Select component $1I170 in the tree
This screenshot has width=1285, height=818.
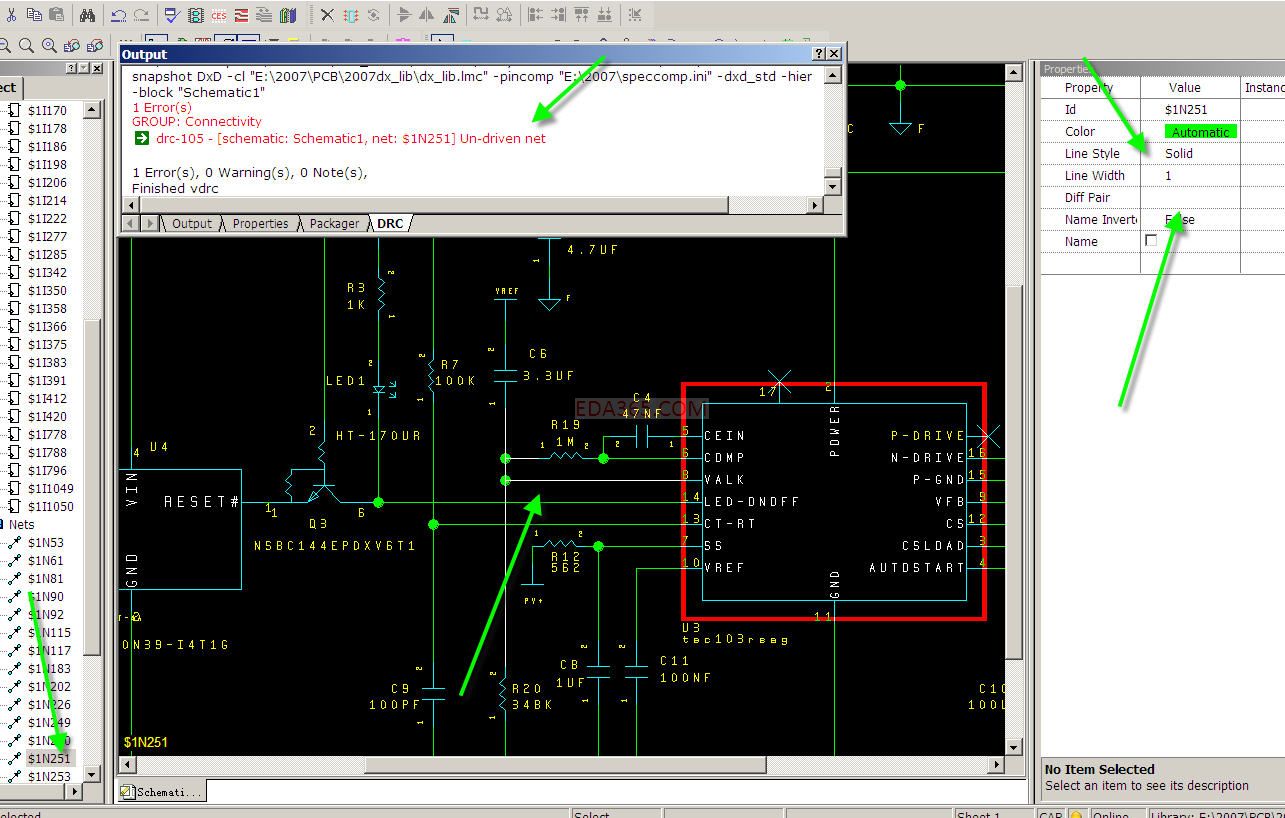coord(47,111)
